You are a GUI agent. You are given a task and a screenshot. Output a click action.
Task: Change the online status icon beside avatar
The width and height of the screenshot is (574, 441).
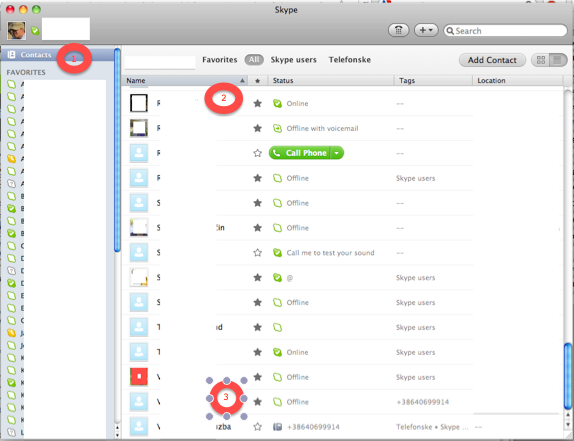click(x=35, y=31)
